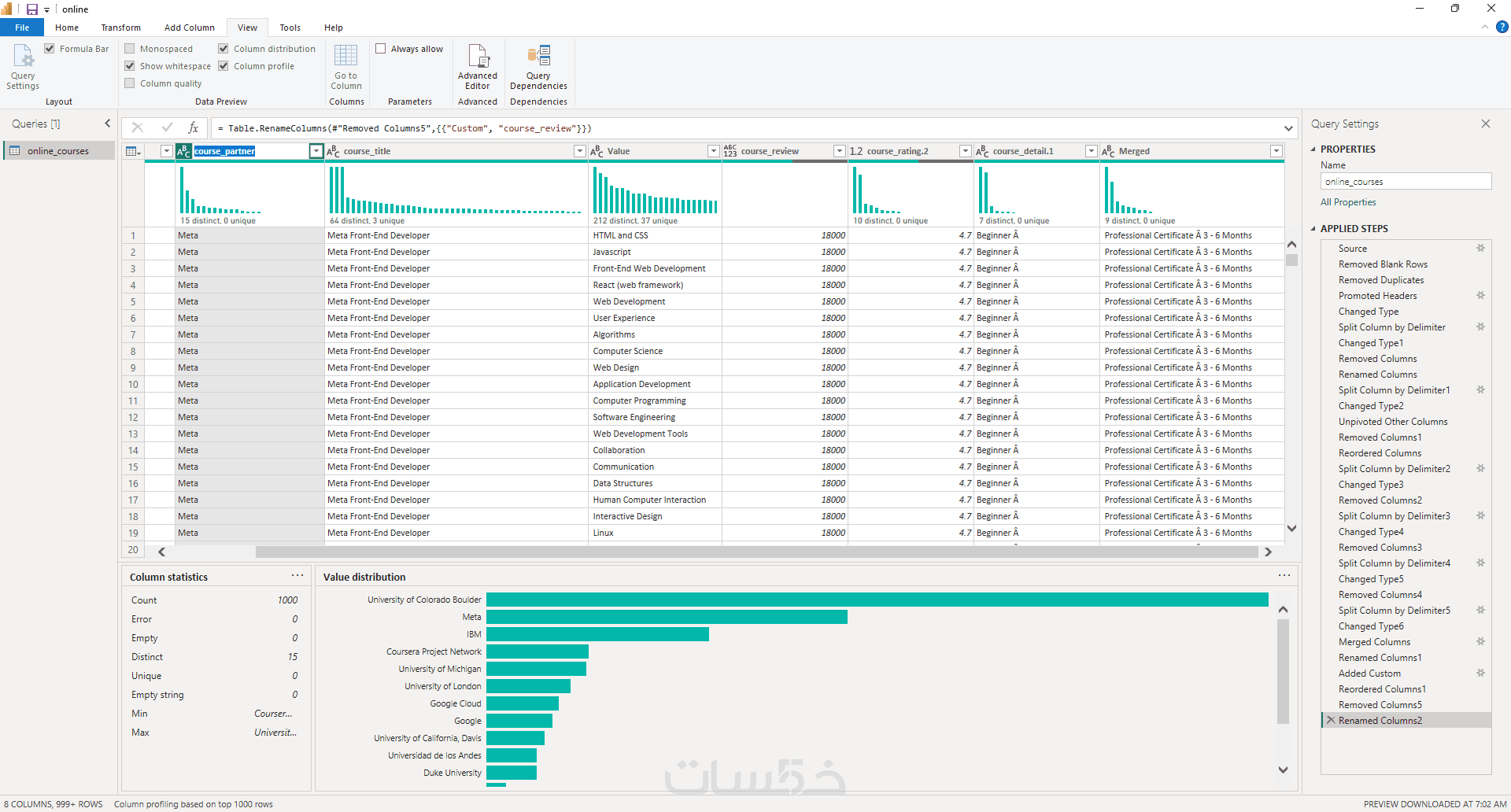Select the Unpivoted Other Columns step

(x=1393, y=422)
